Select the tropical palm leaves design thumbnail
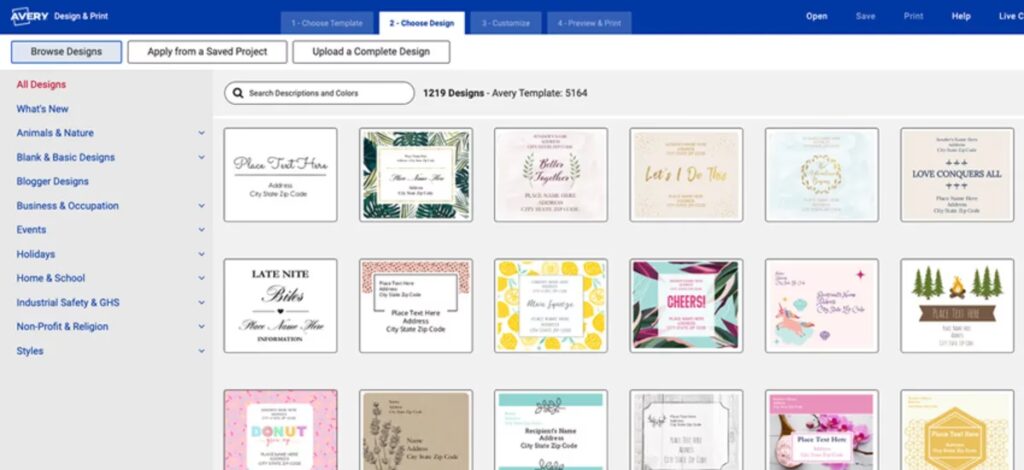 [x=416, y=174]
